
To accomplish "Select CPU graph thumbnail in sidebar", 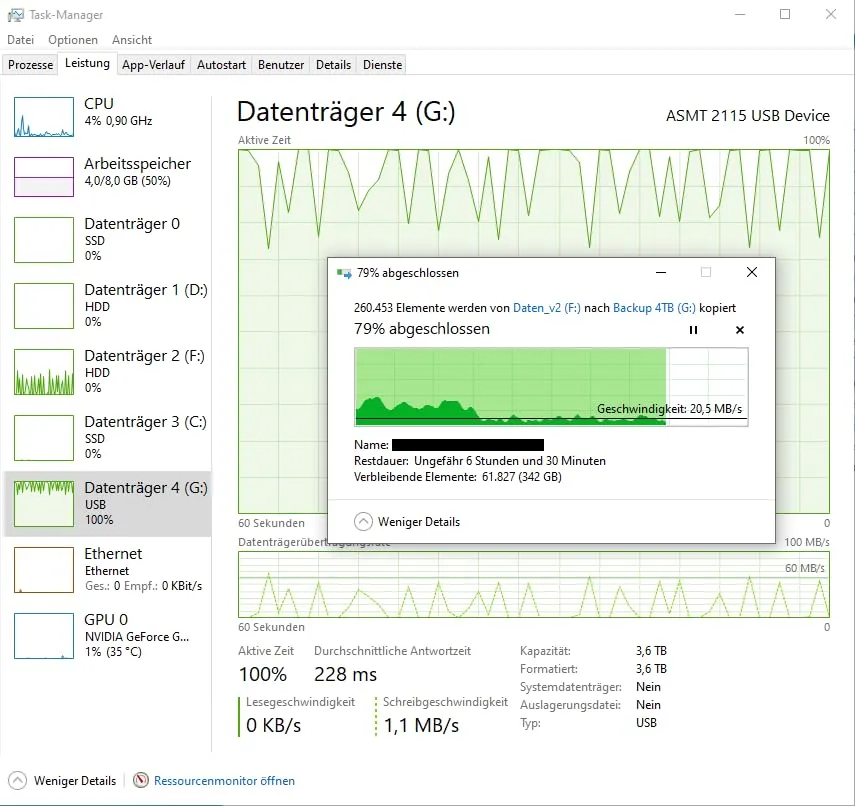I will [44, 117].
